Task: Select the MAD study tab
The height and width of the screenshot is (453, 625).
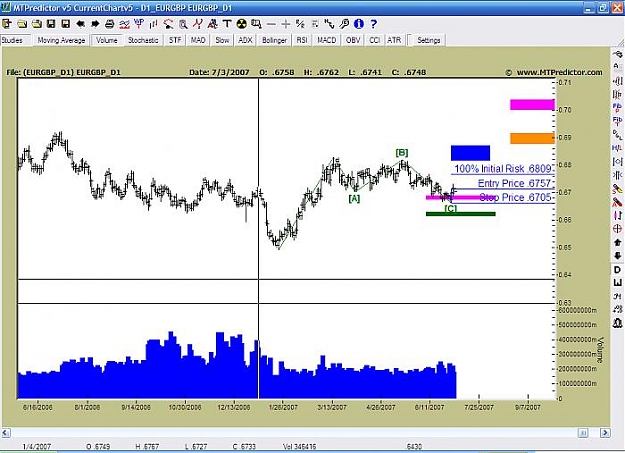Action: click(x=198, y=40)
